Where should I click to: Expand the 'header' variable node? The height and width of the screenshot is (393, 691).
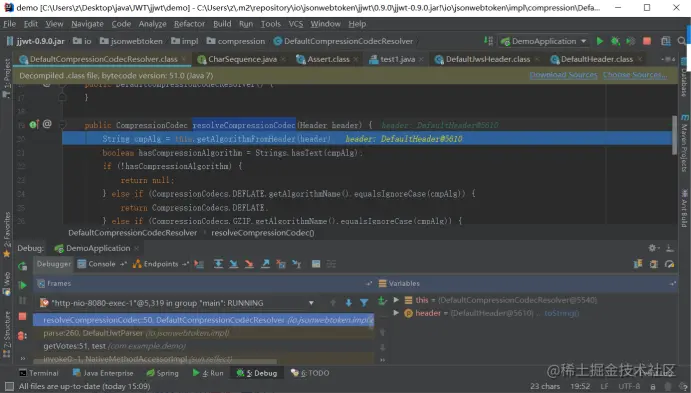tap(396, 313)
